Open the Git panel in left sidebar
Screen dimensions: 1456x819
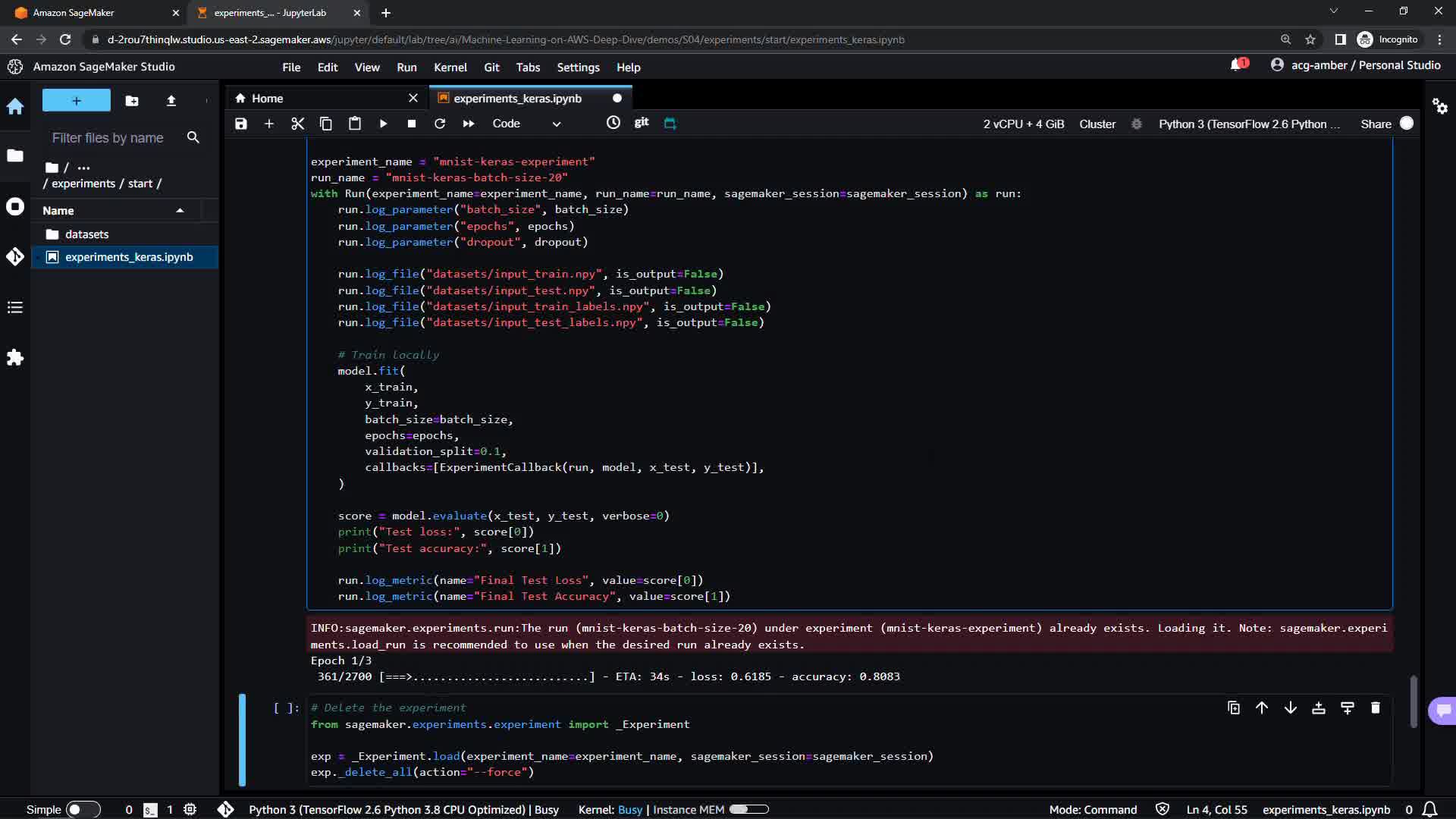click(15, 256)
